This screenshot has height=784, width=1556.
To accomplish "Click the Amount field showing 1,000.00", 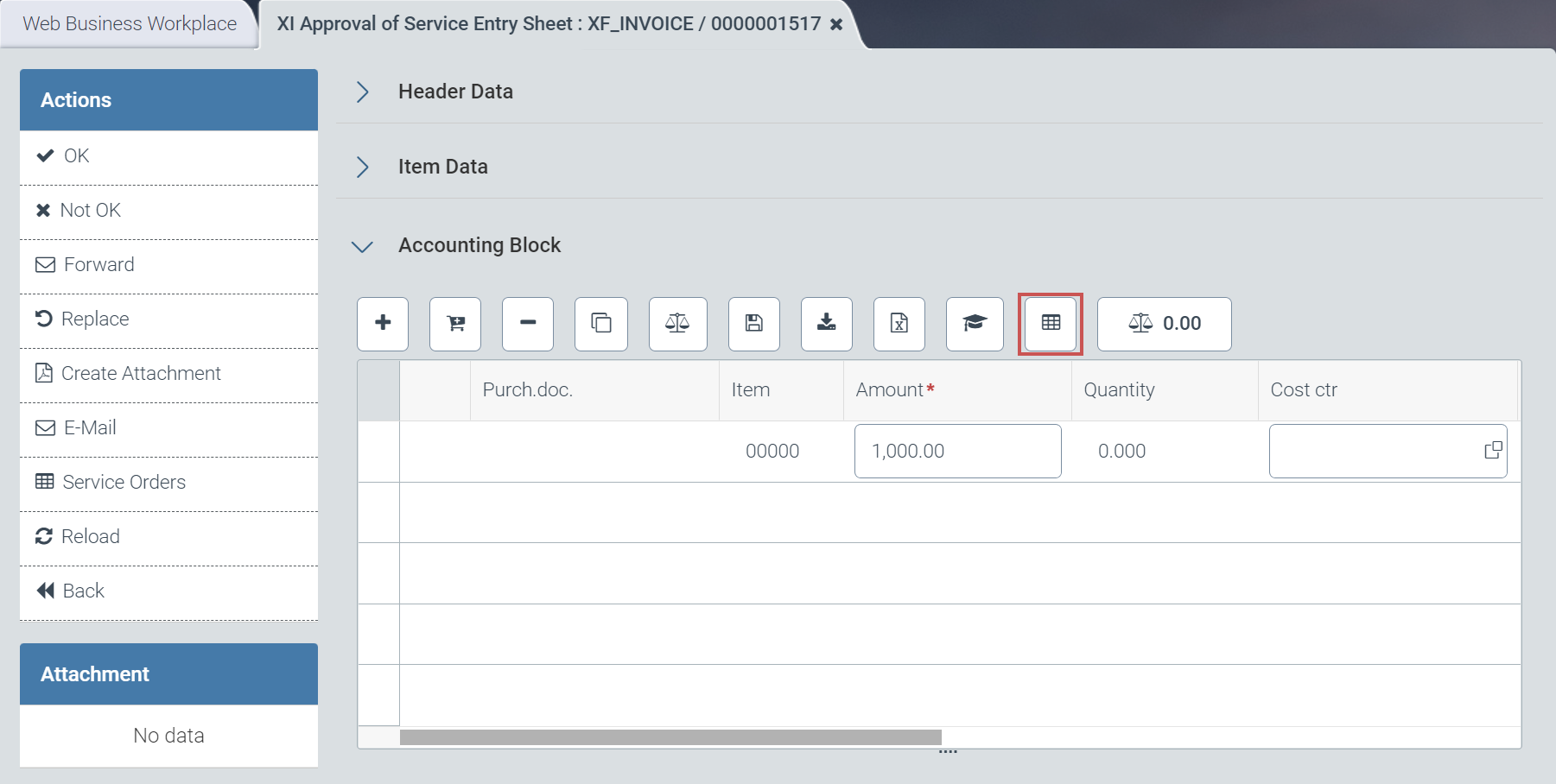I will (957, 451).
